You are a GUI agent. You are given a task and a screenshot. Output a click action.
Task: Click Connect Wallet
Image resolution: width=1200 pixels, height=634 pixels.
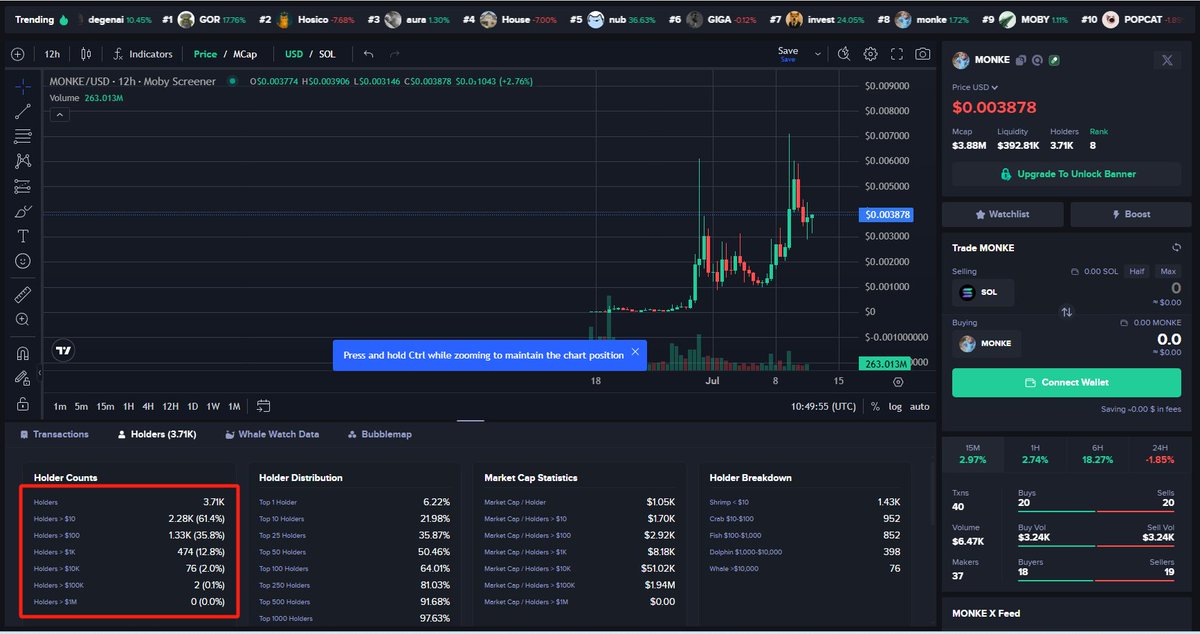pos(1067,382)
